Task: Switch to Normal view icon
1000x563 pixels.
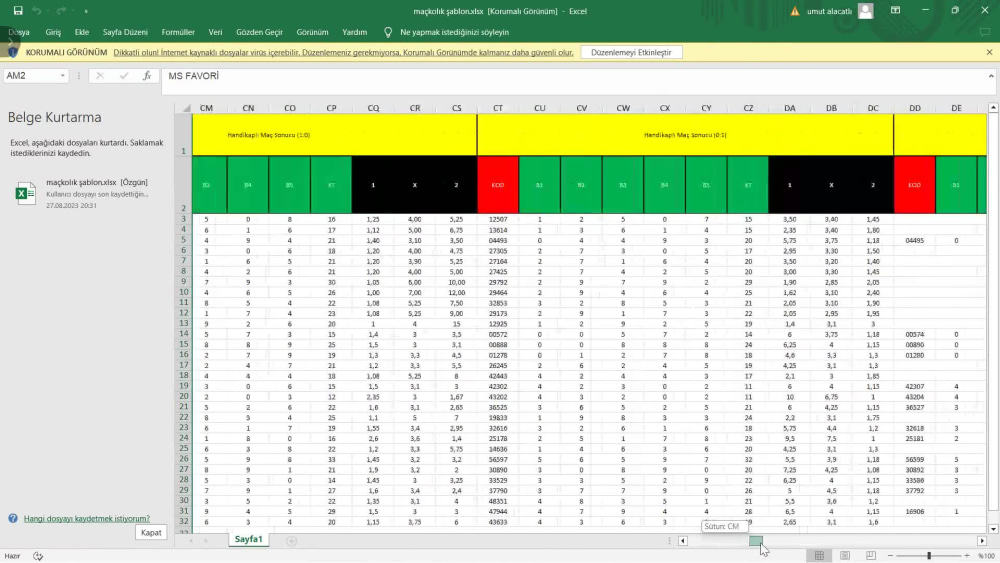Action: tap(820, 556)
